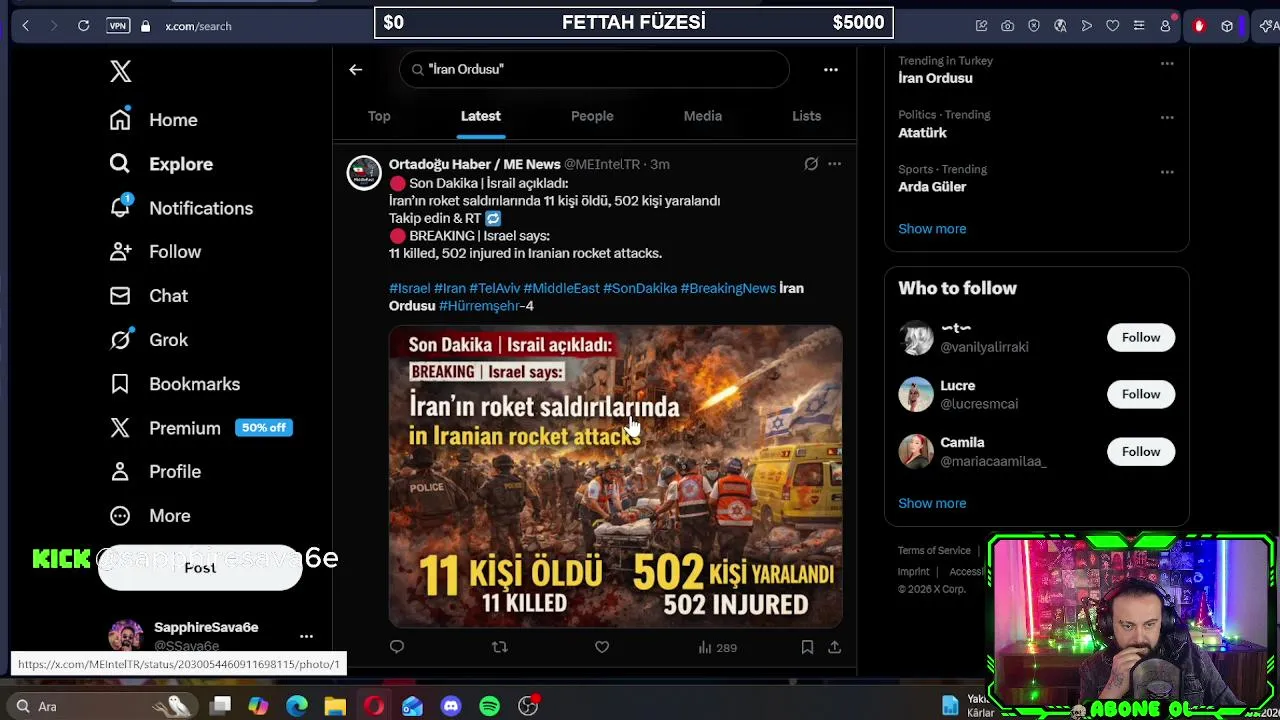
Task: Open Ortadoğu Haber profile avatar
Action: pos(364,172)
